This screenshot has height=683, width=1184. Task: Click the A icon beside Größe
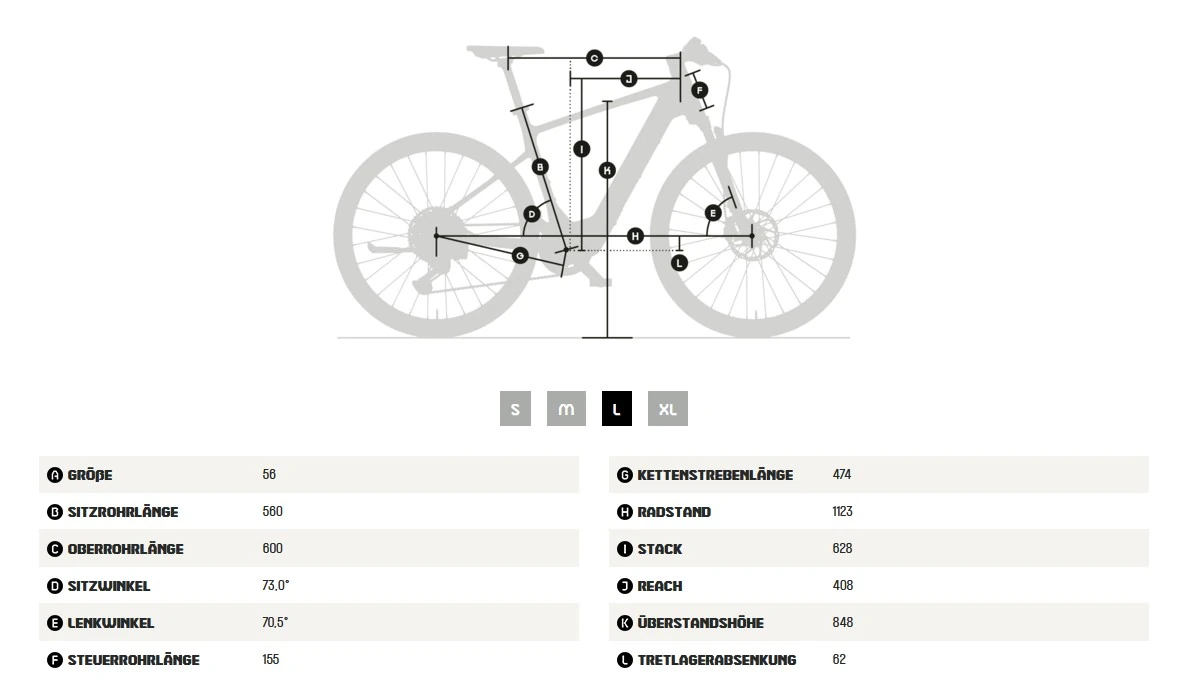(x=54, y=475)
